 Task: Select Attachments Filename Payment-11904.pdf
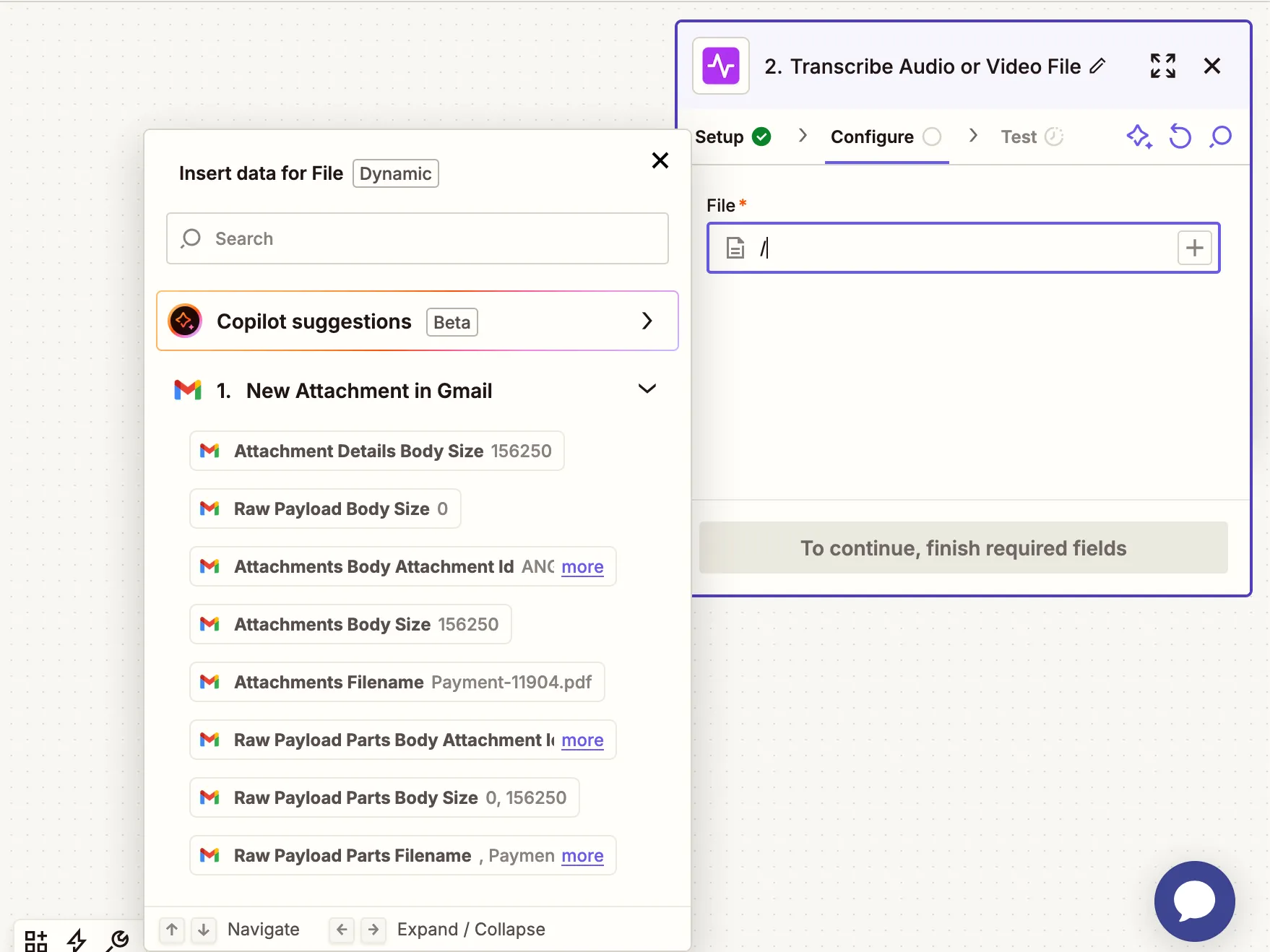click(x=397, y=682)
